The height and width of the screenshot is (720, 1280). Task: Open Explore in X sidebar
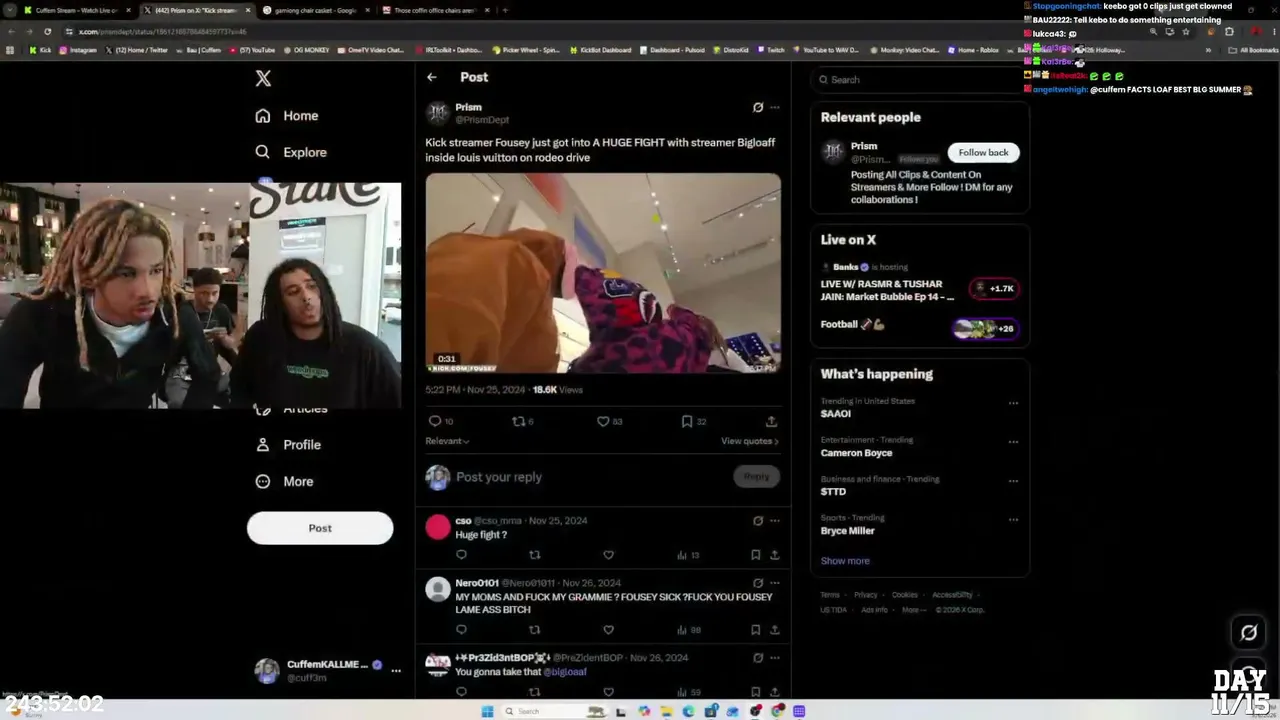point(291,152)
